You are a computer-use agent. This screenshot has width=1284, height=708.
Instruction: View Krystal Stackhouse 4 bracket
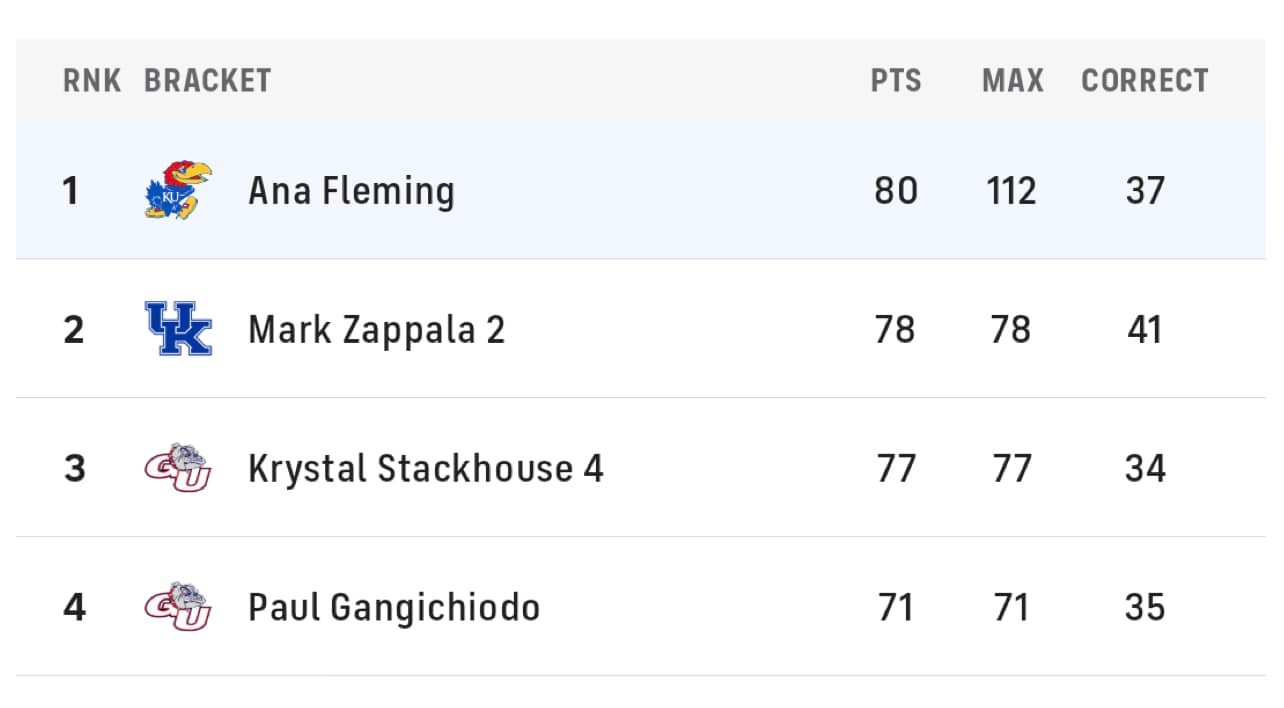425,468
